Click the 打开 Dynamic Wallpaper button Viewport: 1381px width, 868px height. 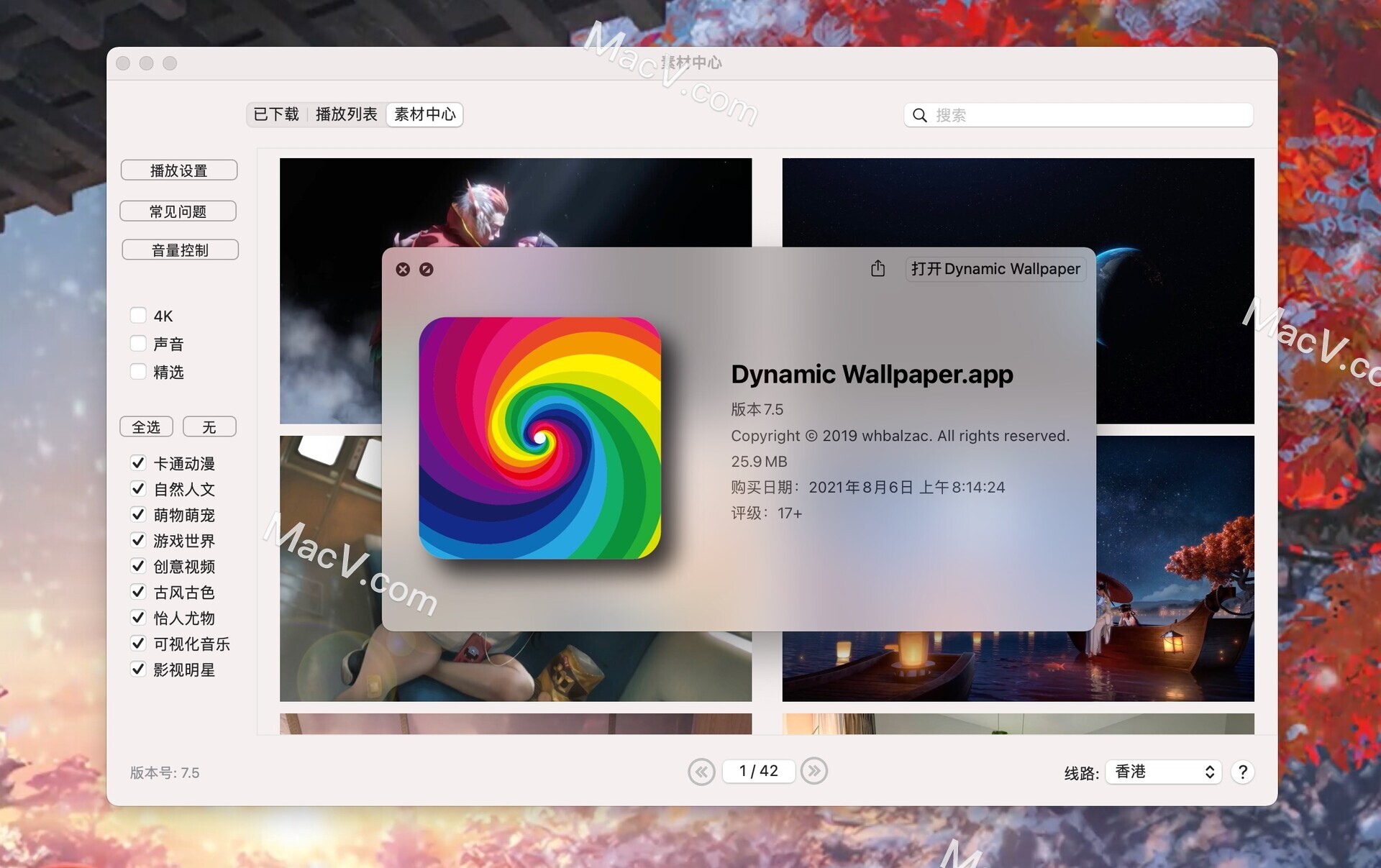click(995, 269)
